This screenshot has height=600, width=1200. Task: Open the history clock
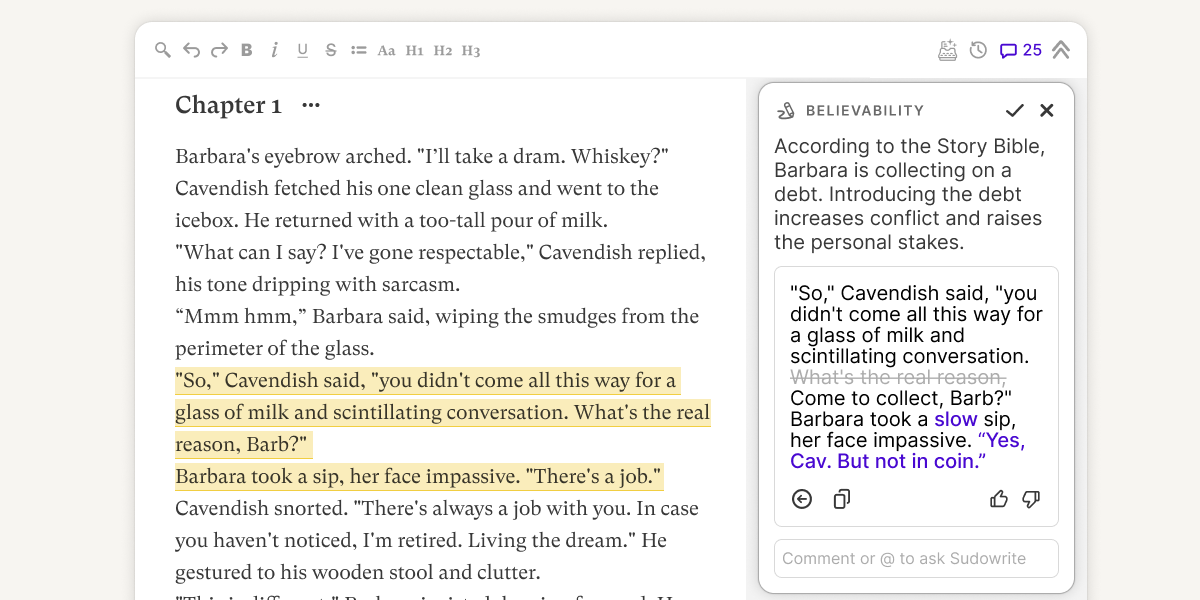978,50
